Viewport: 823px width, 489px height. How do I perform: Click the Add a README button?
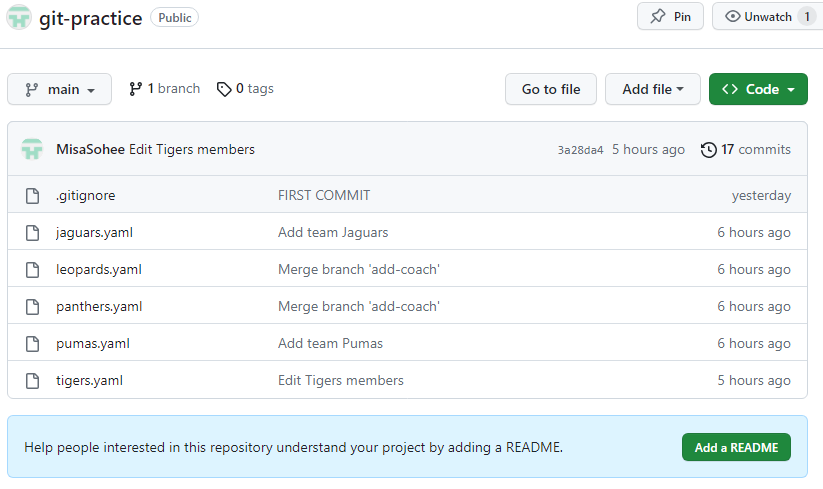[x=735, y=448]
